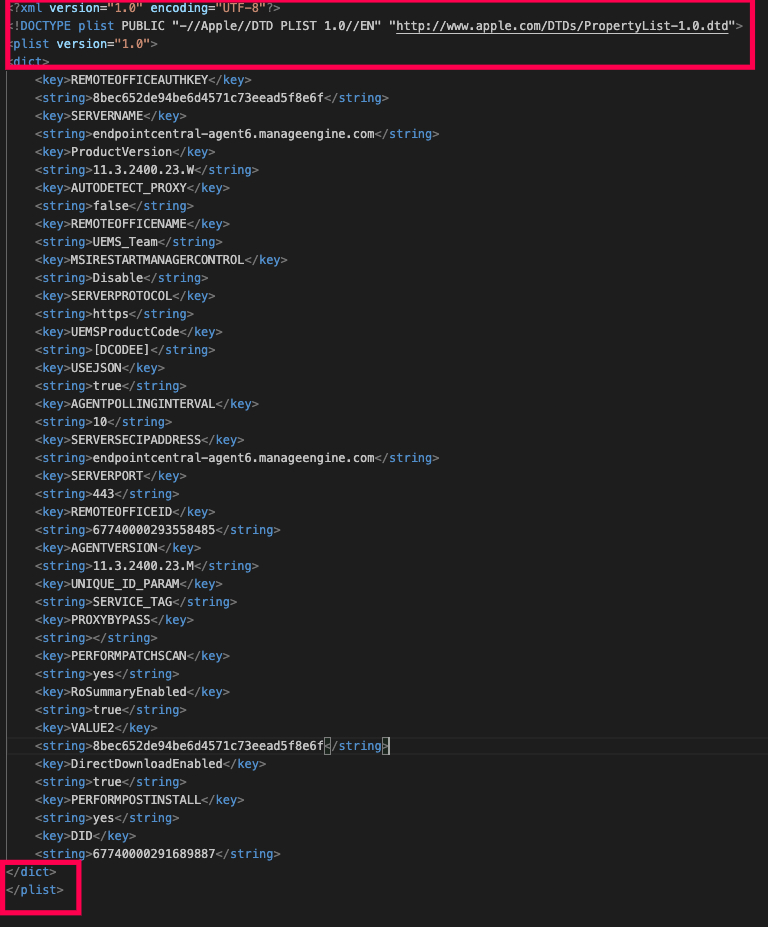This screenshot has height=927, width=768.
Task: Click AGENTVERSION key line
Action: 118,548
